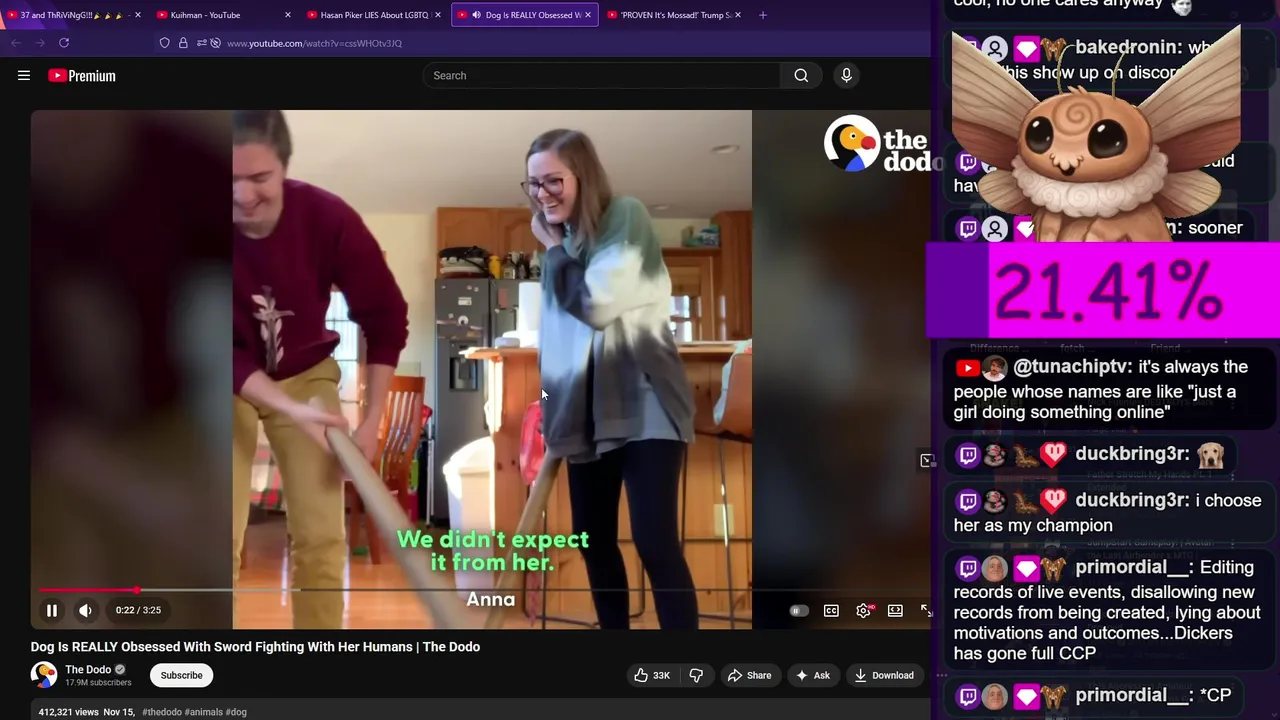Screen dimensions: 1280x720
Task: Switch to '37 and ThRiViNgG' tab
Action: [x=72, y=15]
